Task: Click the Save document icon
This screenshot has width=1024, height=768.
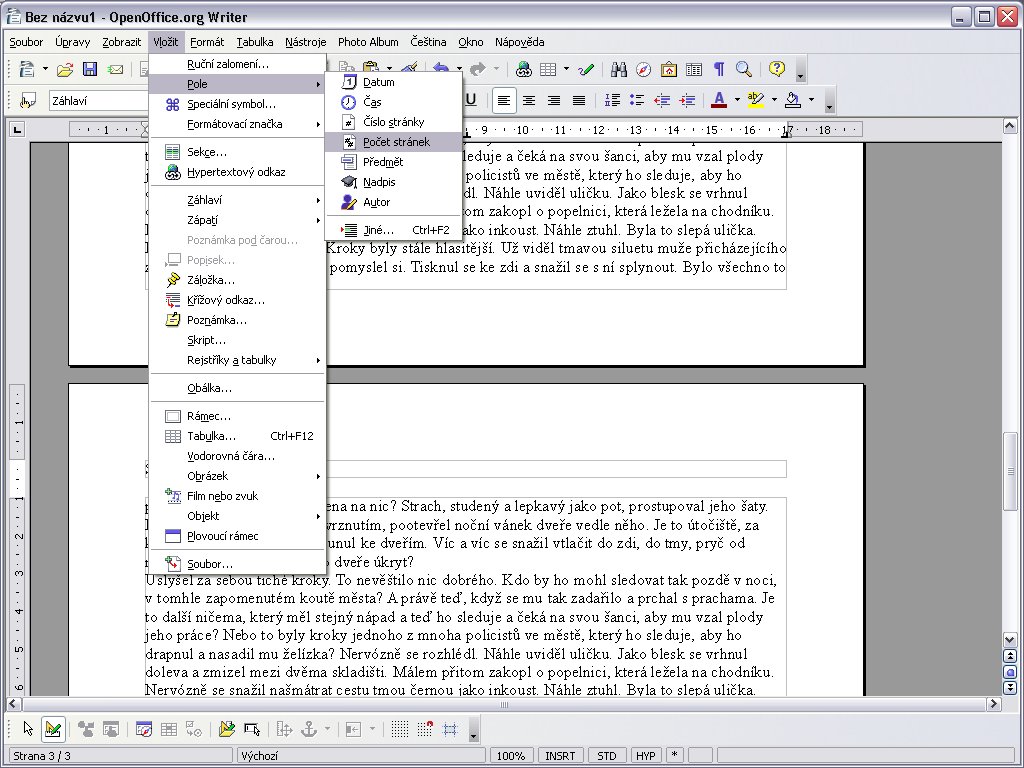Action: coord(89,69)
